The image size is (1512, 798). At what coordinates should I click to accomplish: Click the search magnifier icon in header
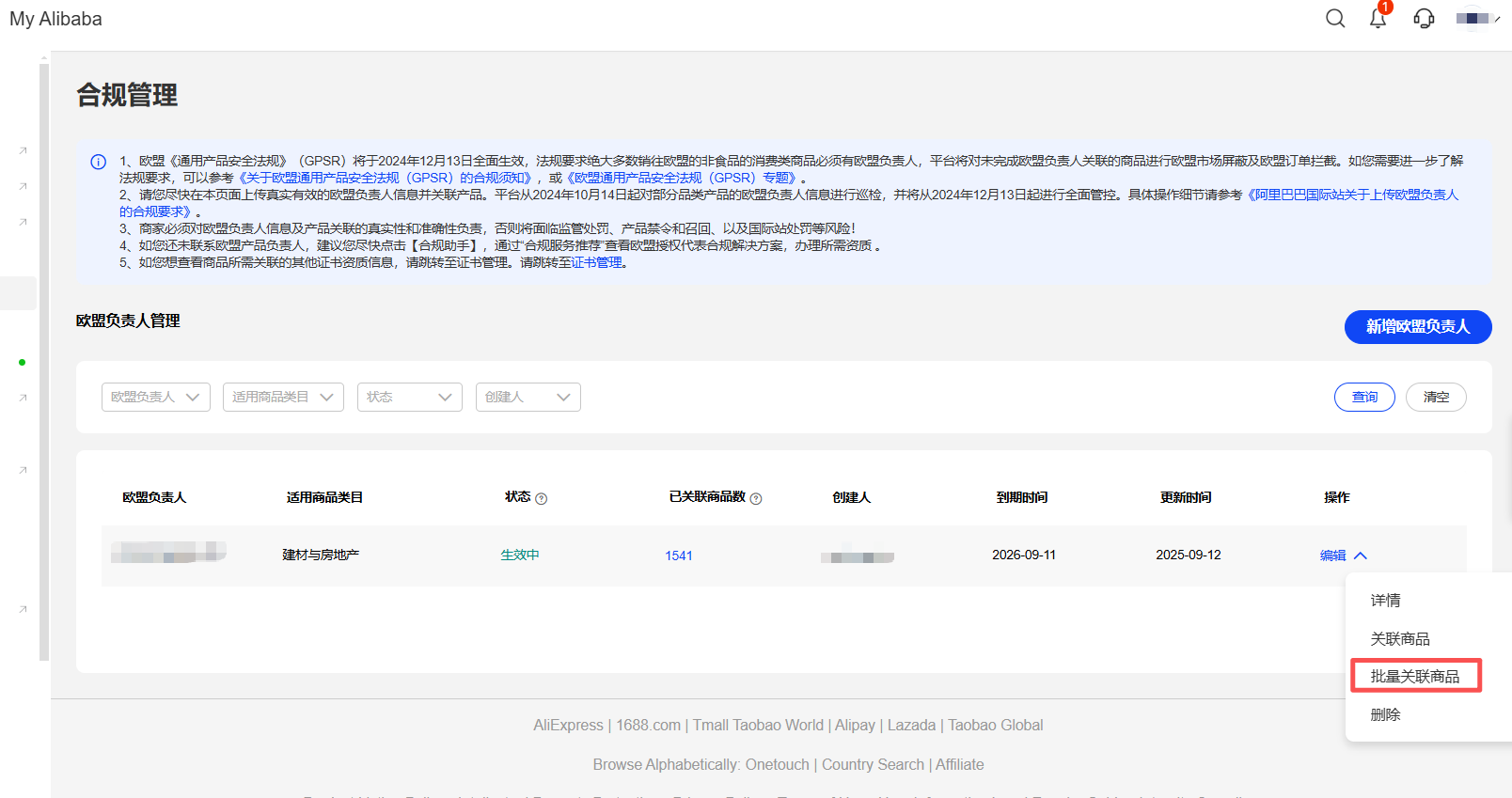coord(1334,19)
